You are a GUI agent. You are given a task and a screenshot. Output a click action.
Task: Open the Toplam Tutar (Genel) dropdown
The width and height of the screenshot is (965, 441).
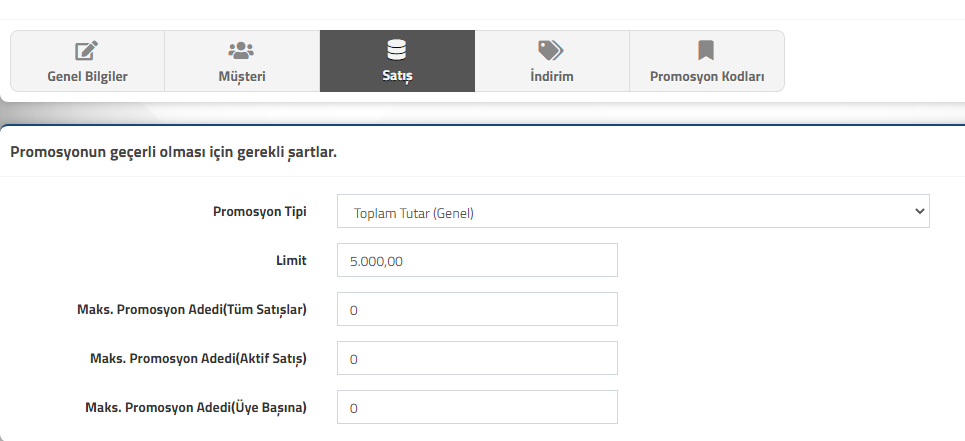point(633,211)
